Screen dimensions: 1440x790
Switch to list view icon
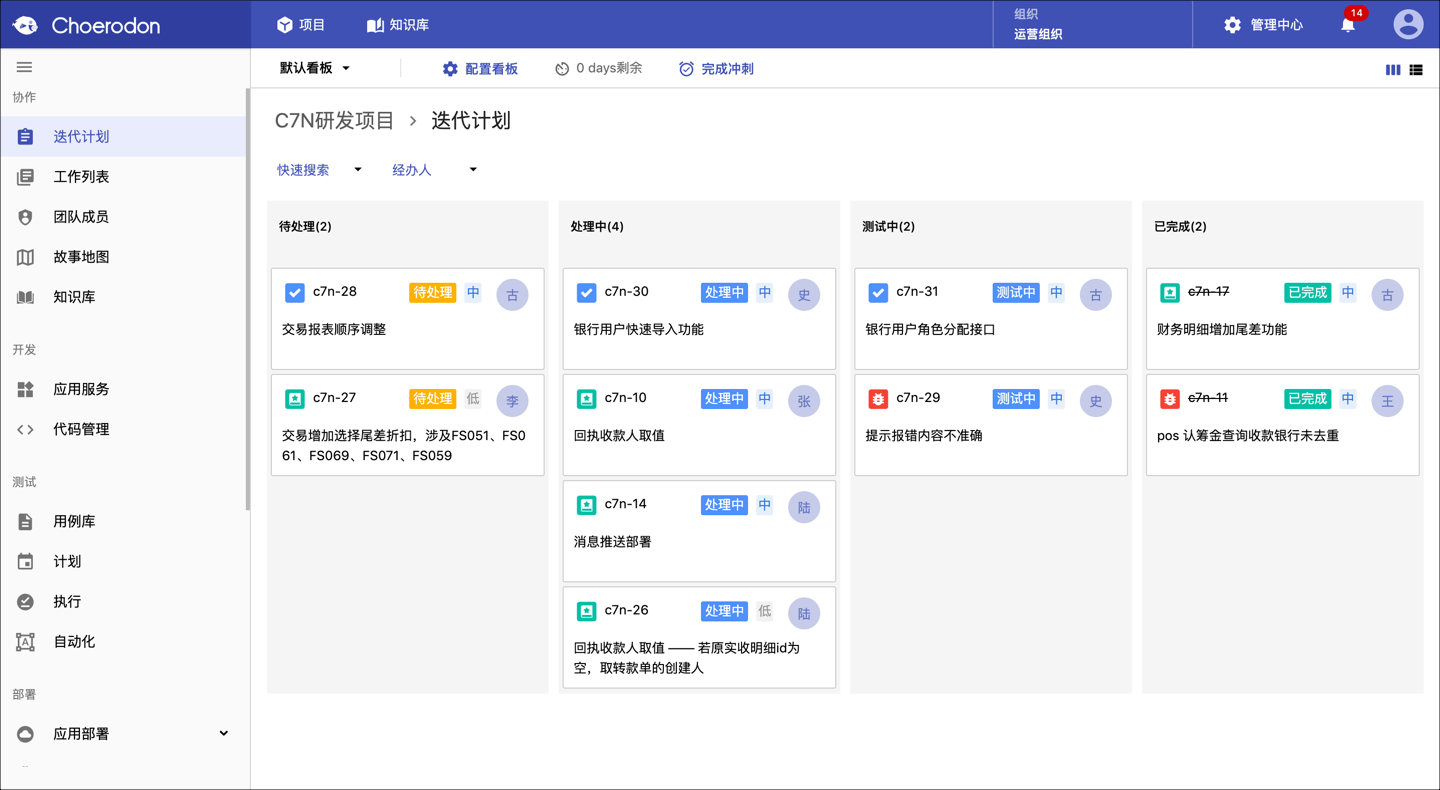(x=1416, y=70)
